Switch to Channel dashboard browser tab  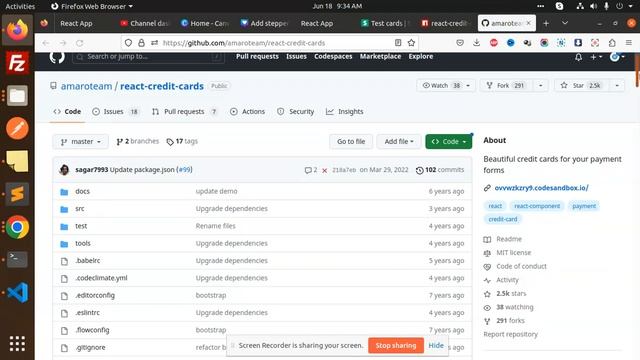pos(144,23)
